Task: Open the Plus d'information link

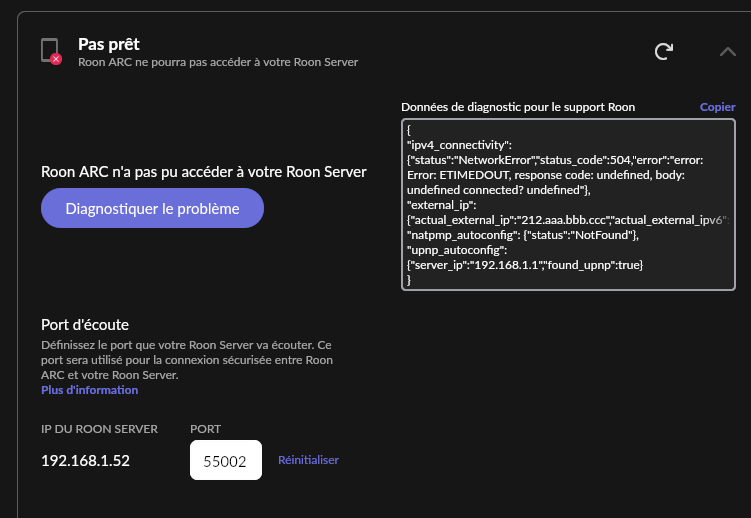Action: pos(89,390)
